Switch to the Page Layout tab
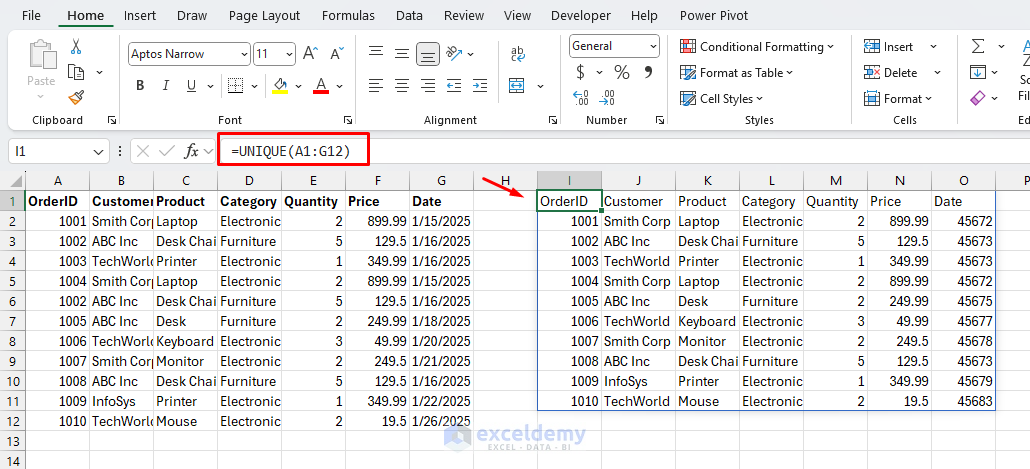Viewport: 1030px width, 469px height. [x=264, y=15]
